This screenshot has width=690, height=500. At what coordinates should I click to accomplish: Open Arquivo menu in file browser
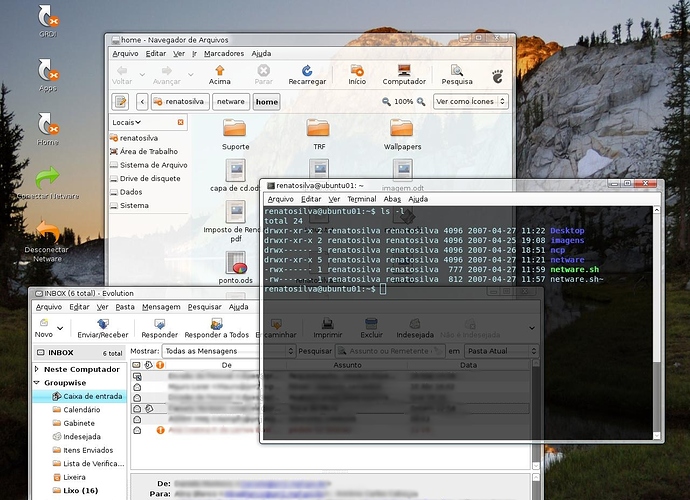125,53
